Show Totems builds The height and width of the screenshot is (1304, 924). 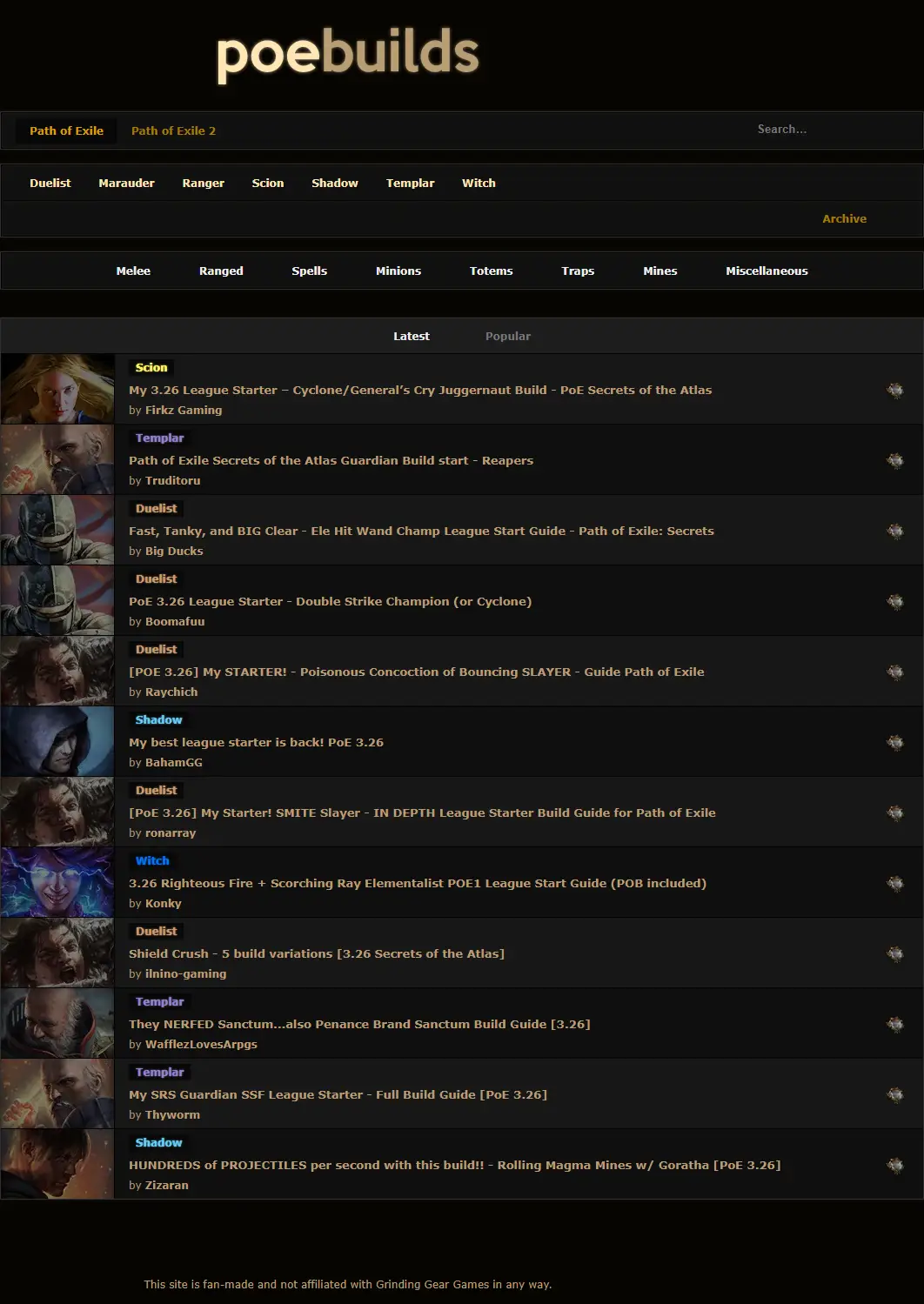click(x=491, y=271)
